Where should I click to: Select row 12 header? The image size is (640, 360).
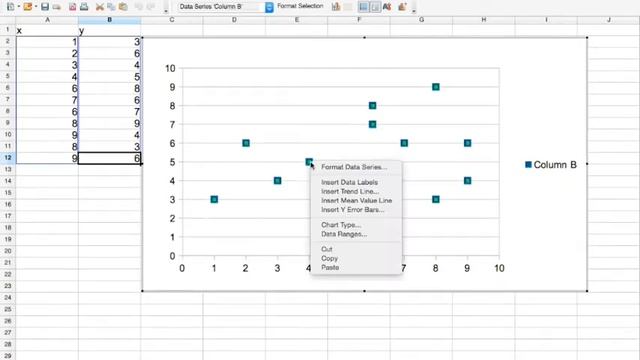(8, 158)
